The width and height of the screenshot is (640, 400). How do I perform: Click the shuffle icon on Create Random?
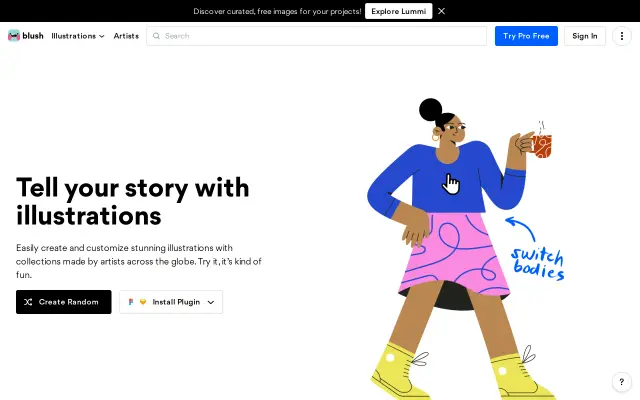(x=28, y=302)
